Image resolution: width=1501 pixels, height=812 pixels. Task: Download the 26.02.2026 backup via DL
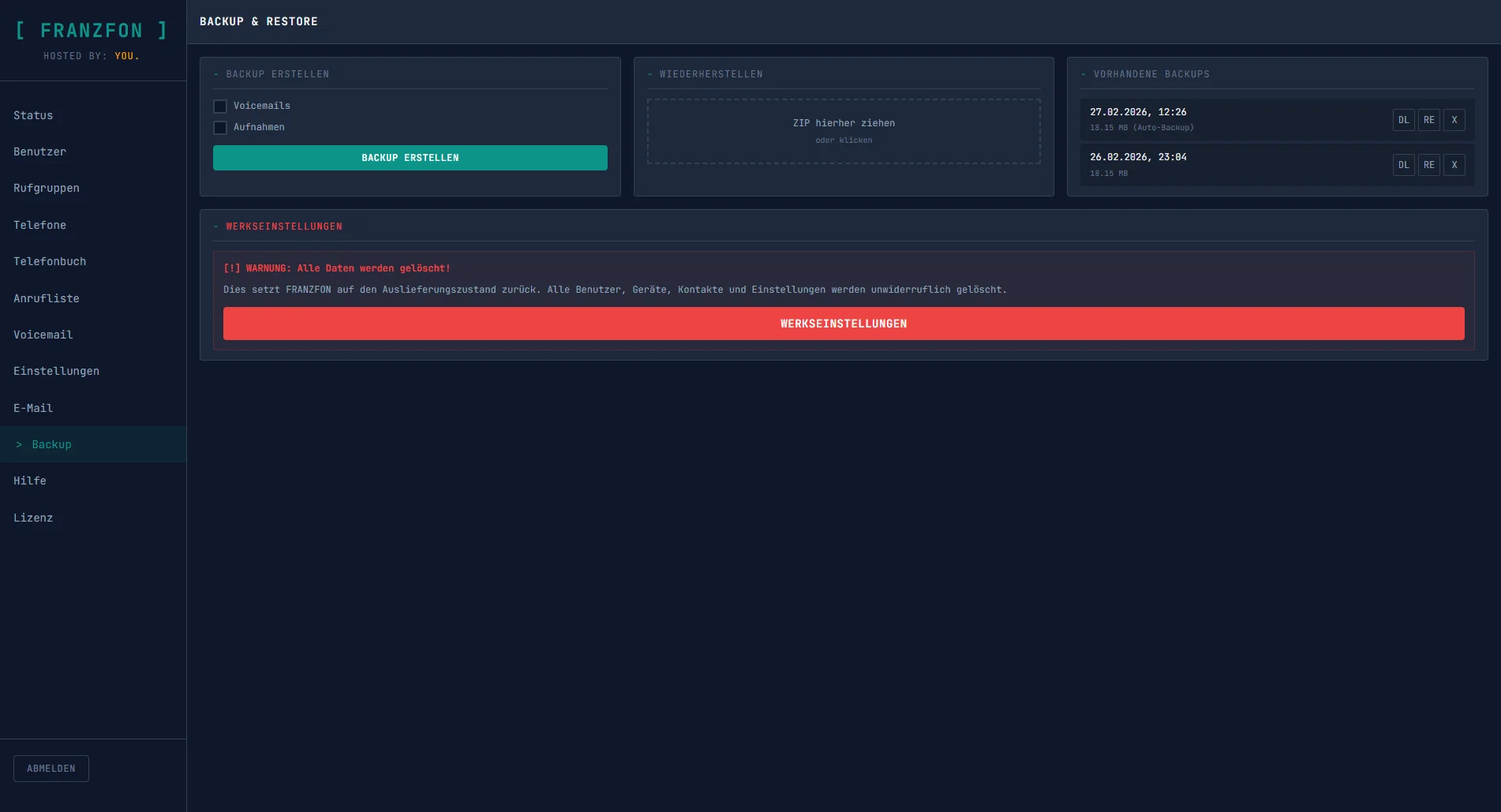[x=1403, y=165]
